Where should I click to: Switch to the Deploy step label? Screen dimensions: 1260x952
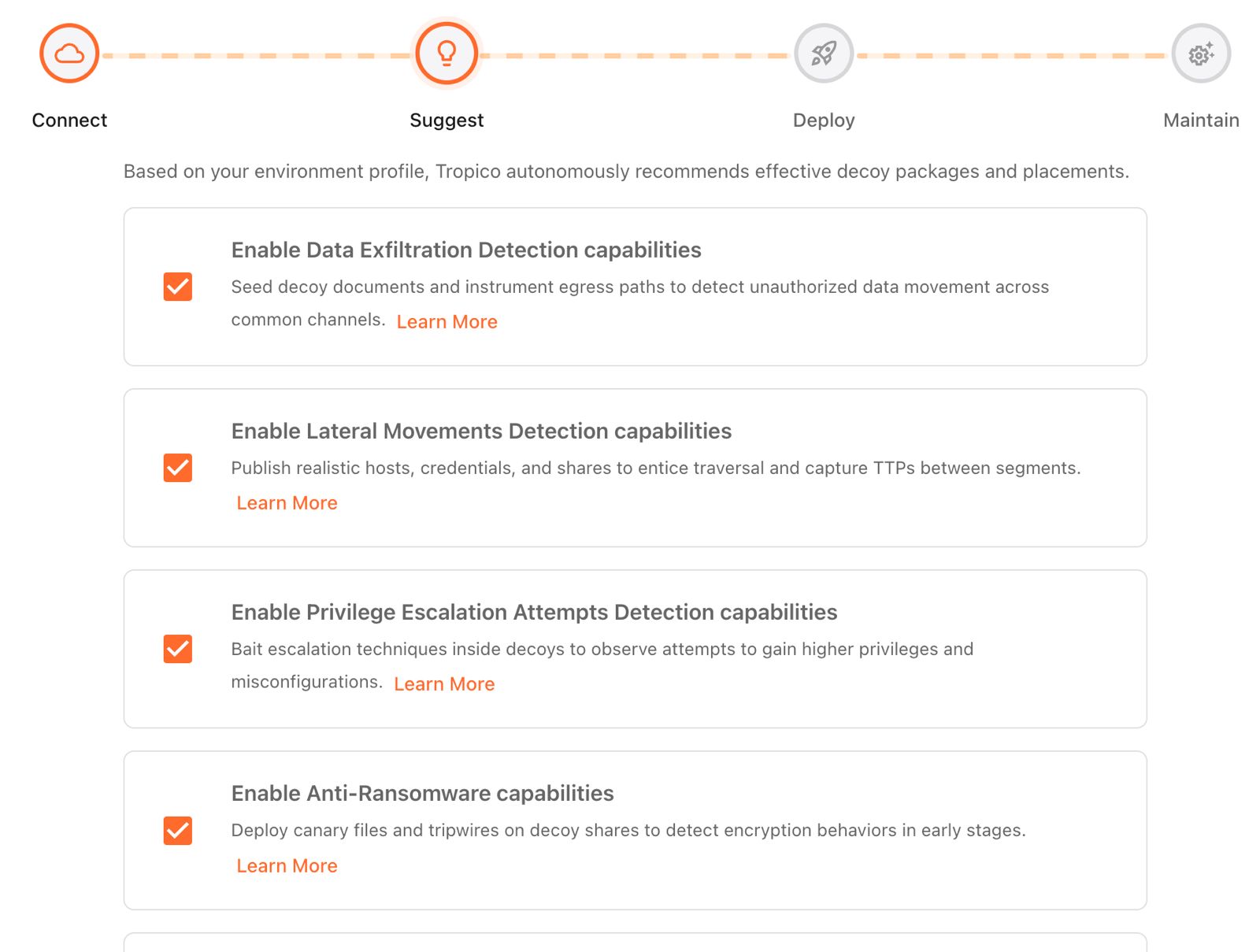[824, 120]
